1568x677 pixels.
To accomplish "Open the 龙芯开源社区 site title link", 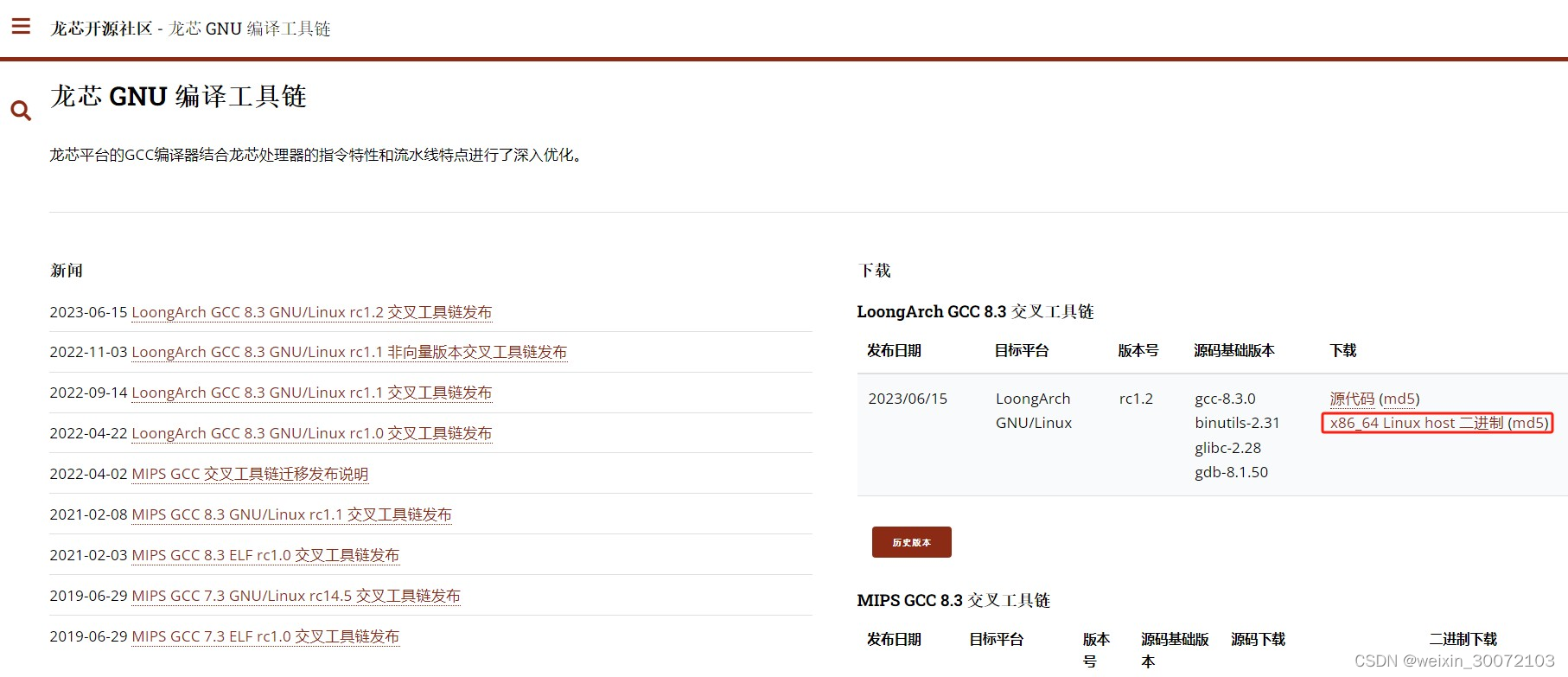I will pyautogui.click(x=101, y=29).
